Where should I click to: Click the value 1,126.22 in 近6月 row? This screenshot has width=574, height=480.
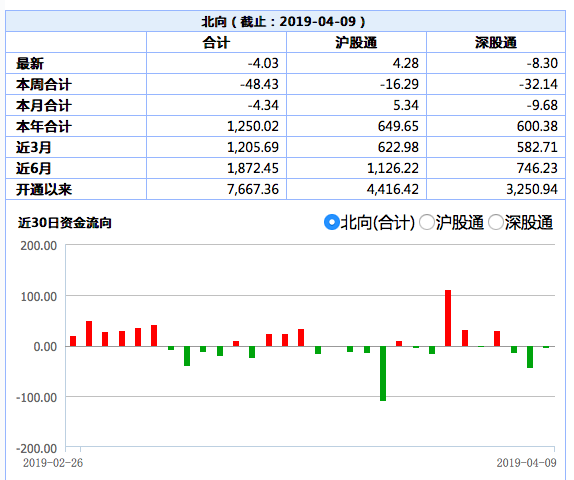click(x=393, y=168)
